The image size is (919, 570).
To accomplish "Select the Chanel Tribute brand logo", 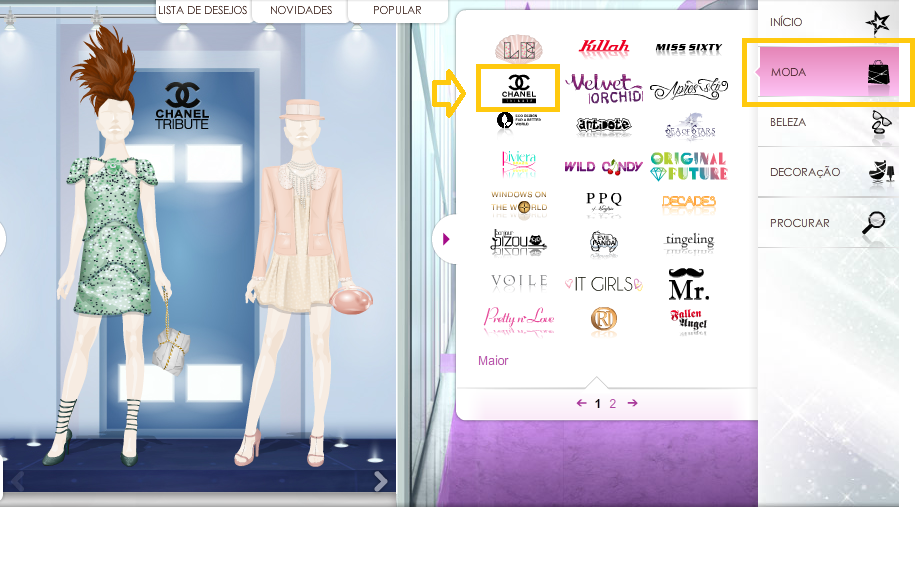I will (x=519, y=88).
